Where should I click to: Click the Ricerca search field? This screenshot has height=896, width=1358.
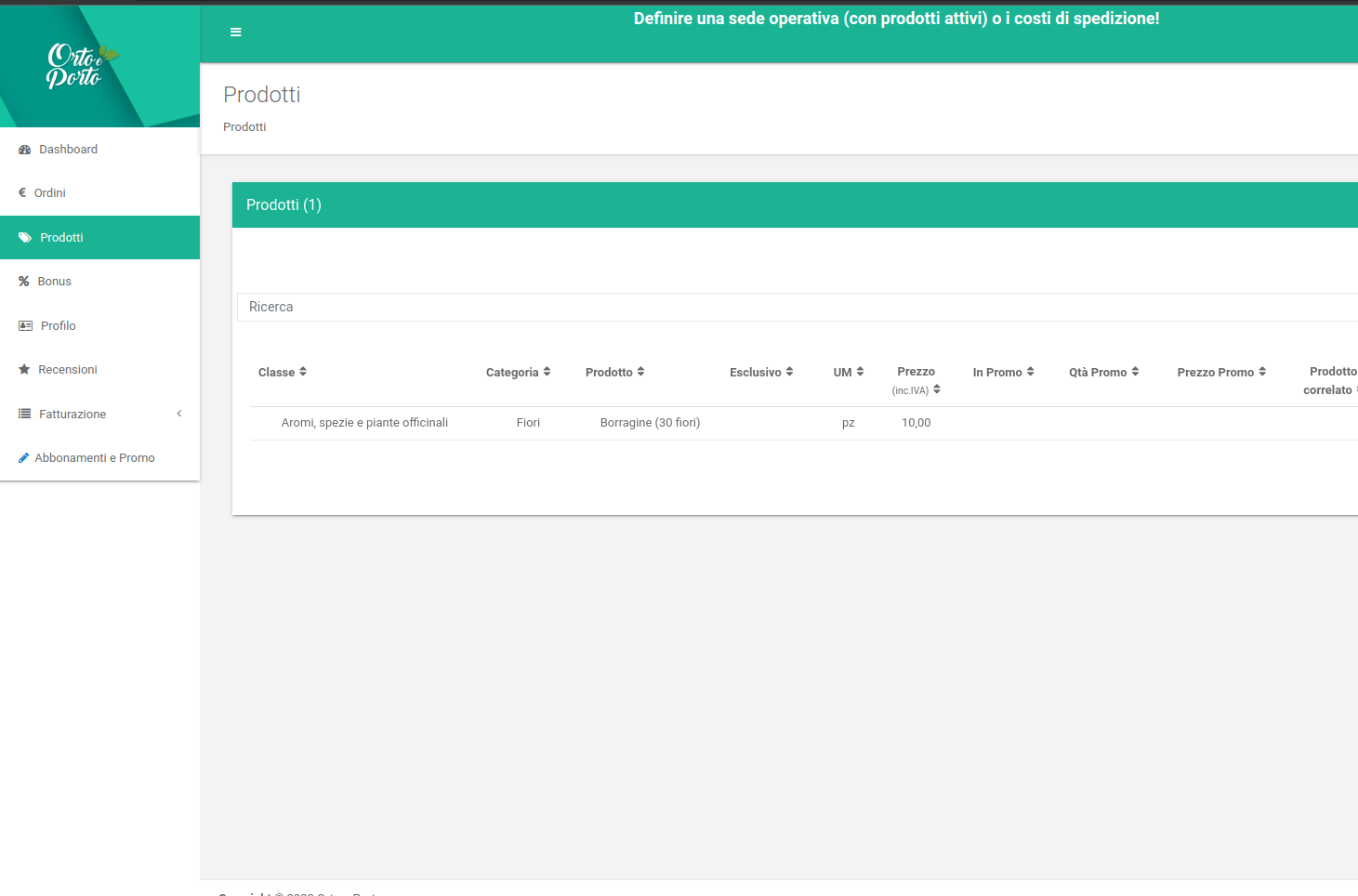(x=798, y=307)
